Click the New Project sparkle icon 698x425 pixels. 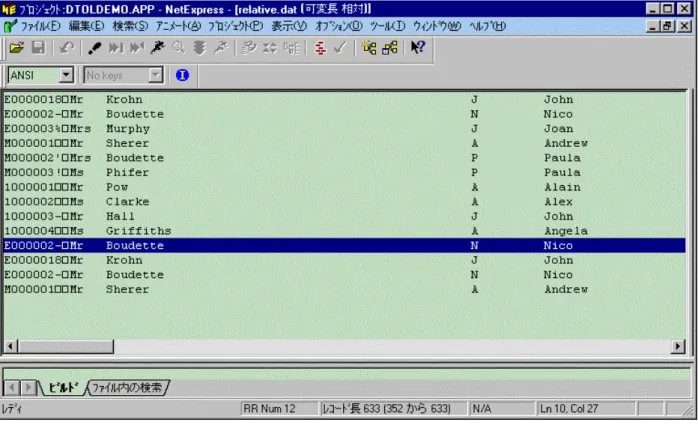pos(369,48)
